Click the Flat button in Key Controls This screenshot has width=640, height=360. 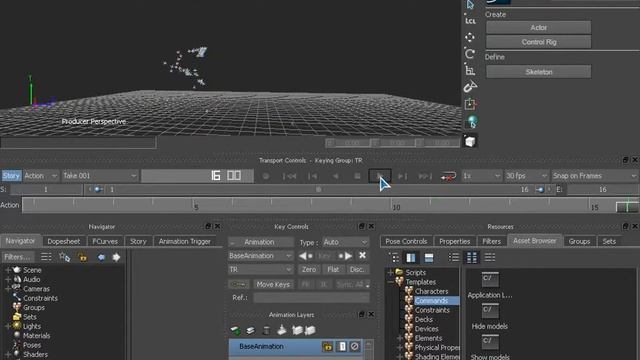[x=333, y=269]
